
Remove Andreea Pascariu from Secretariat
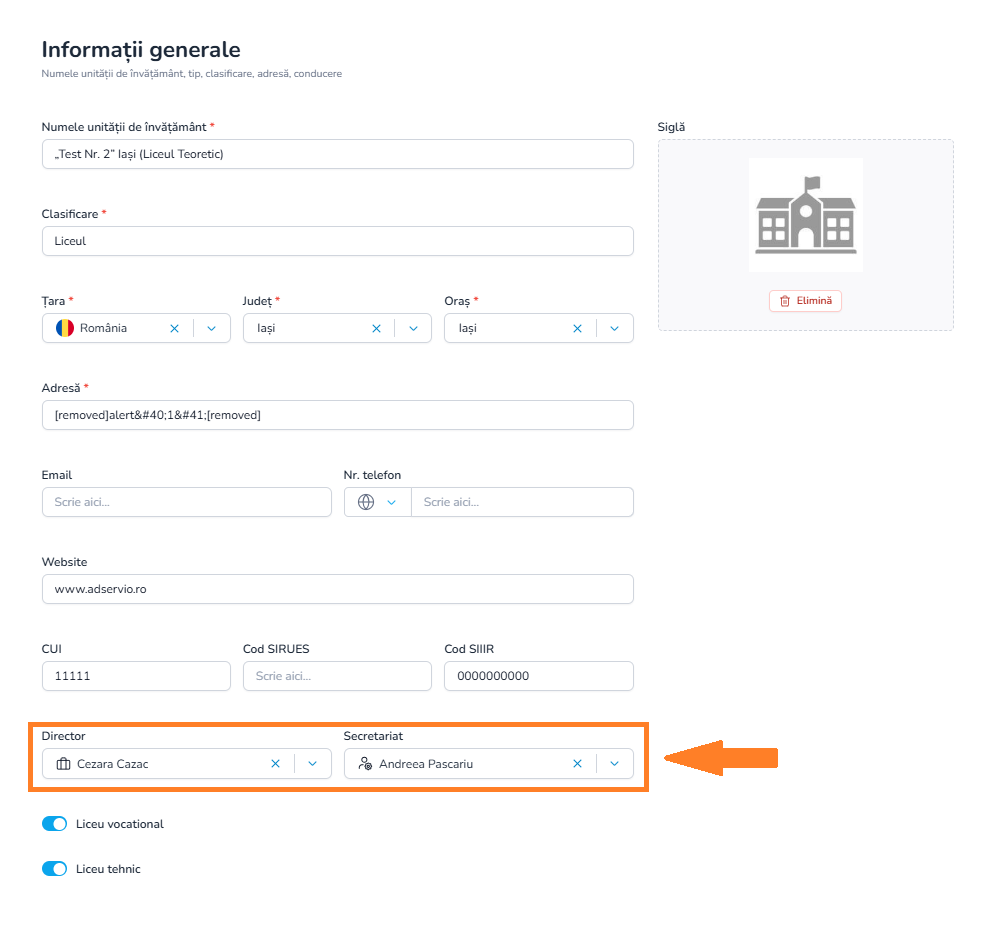(577, 763)
